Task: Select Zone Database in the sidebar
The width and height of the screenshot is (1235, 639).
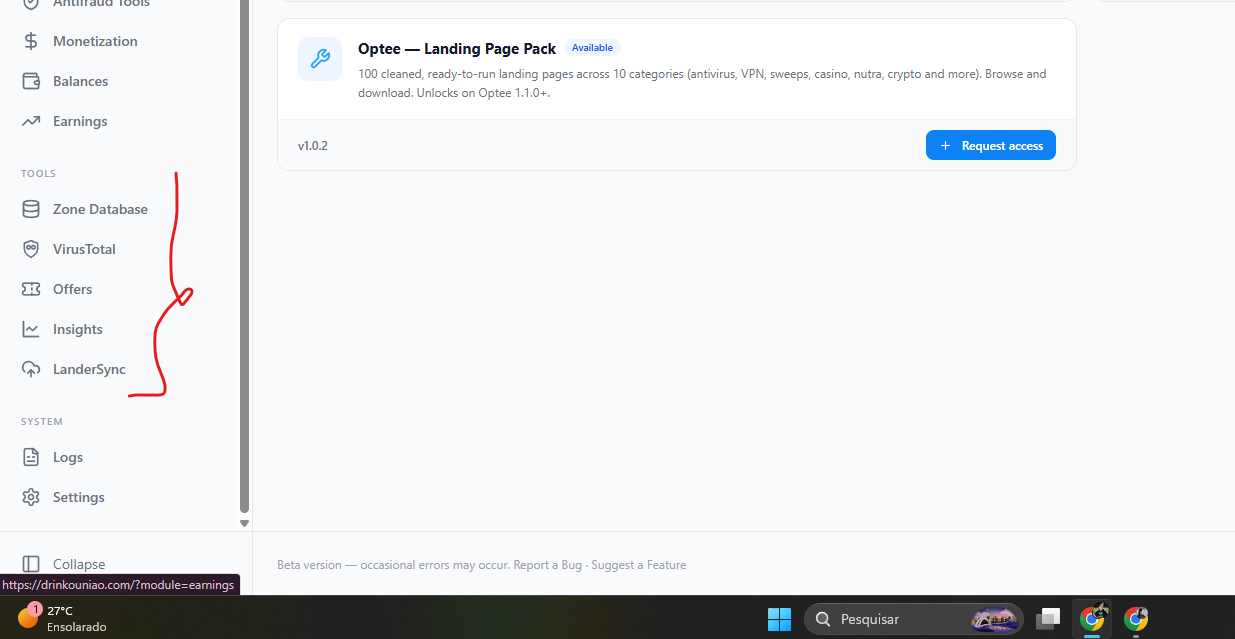Action: click(x=100, y=209)
